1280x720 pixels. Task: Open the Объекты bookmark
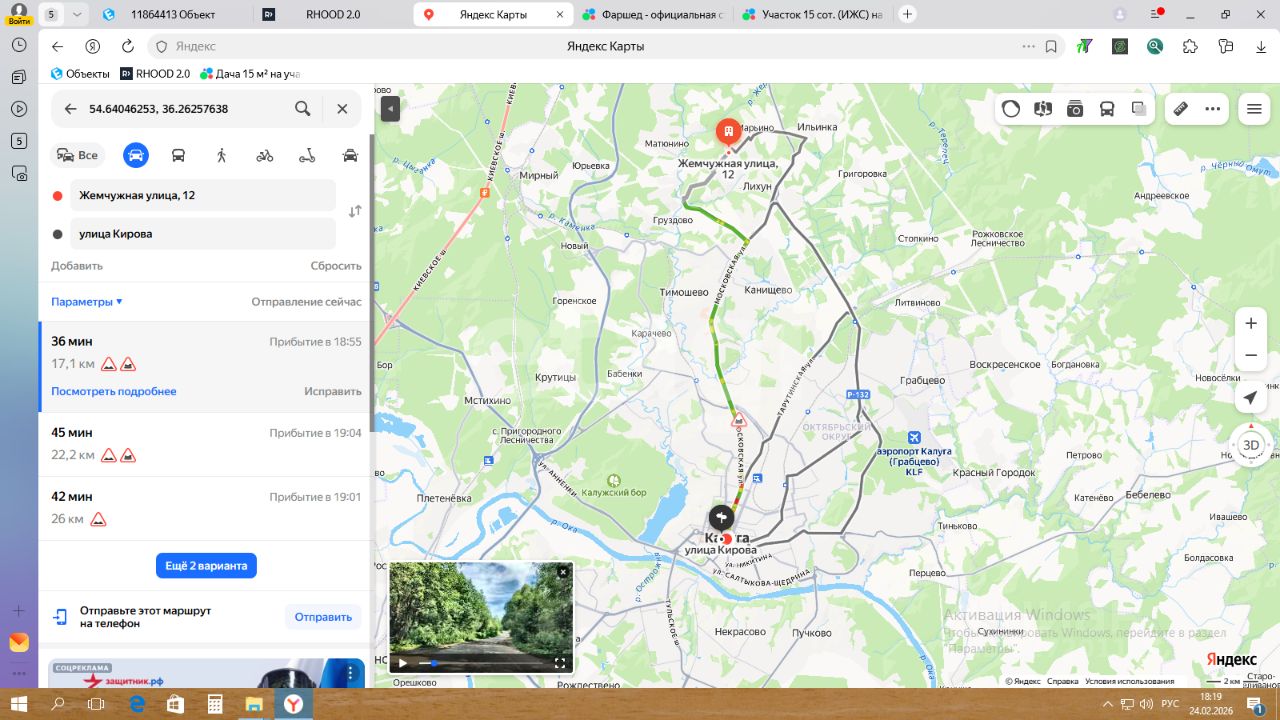tap(80, 74)
